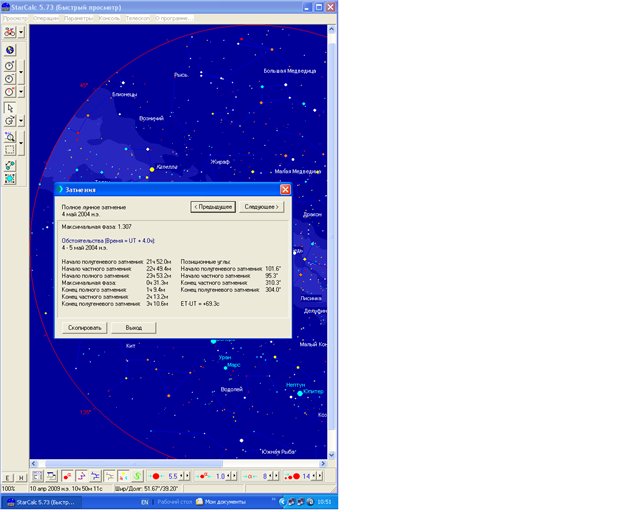640x512 pixels.
Task: Click the binoculars search icon at toolbar top
Action: tap(10, 32)
